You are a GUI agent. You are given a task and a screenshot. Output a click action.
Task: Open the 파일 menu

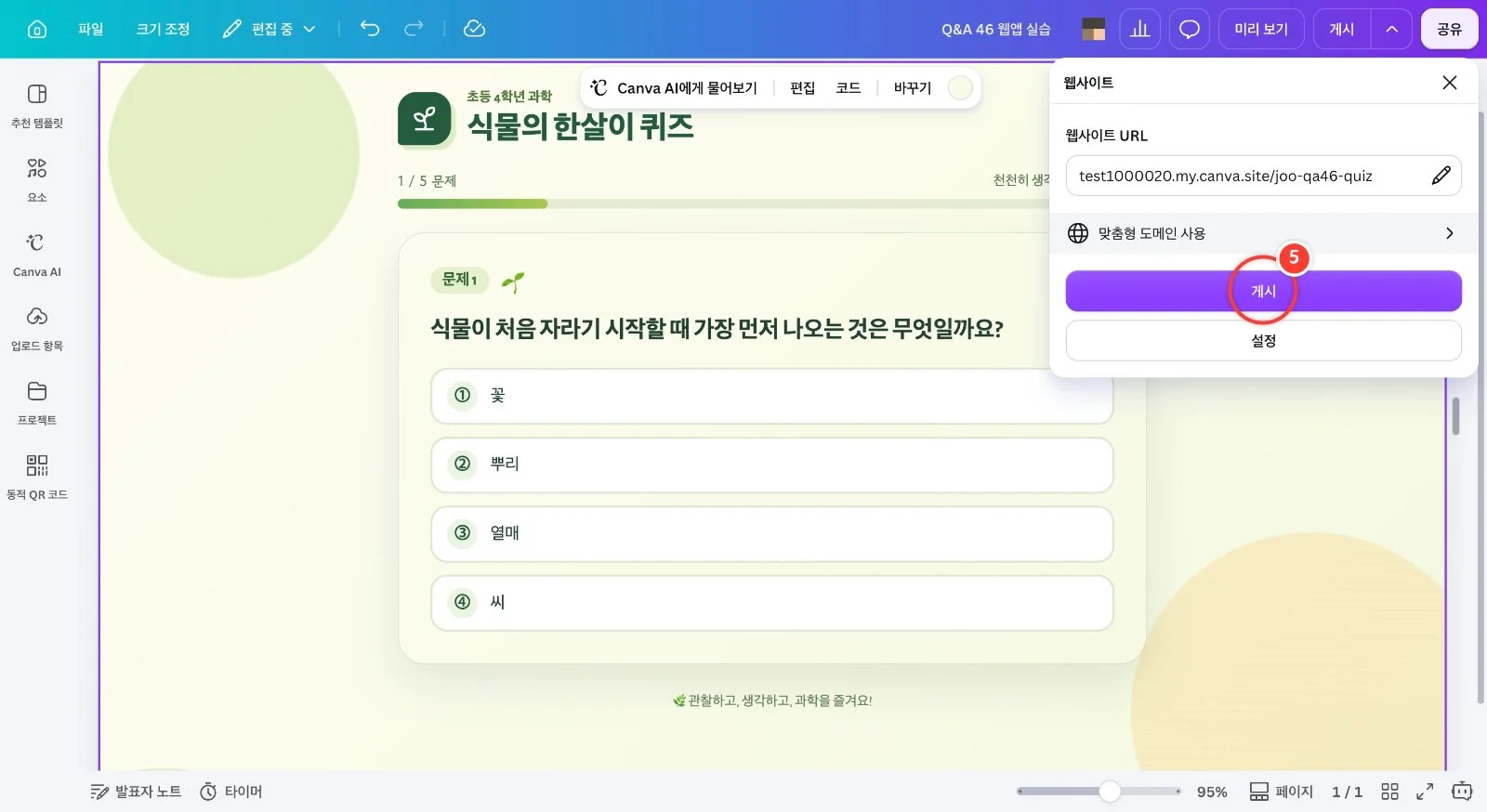point(91,29)
